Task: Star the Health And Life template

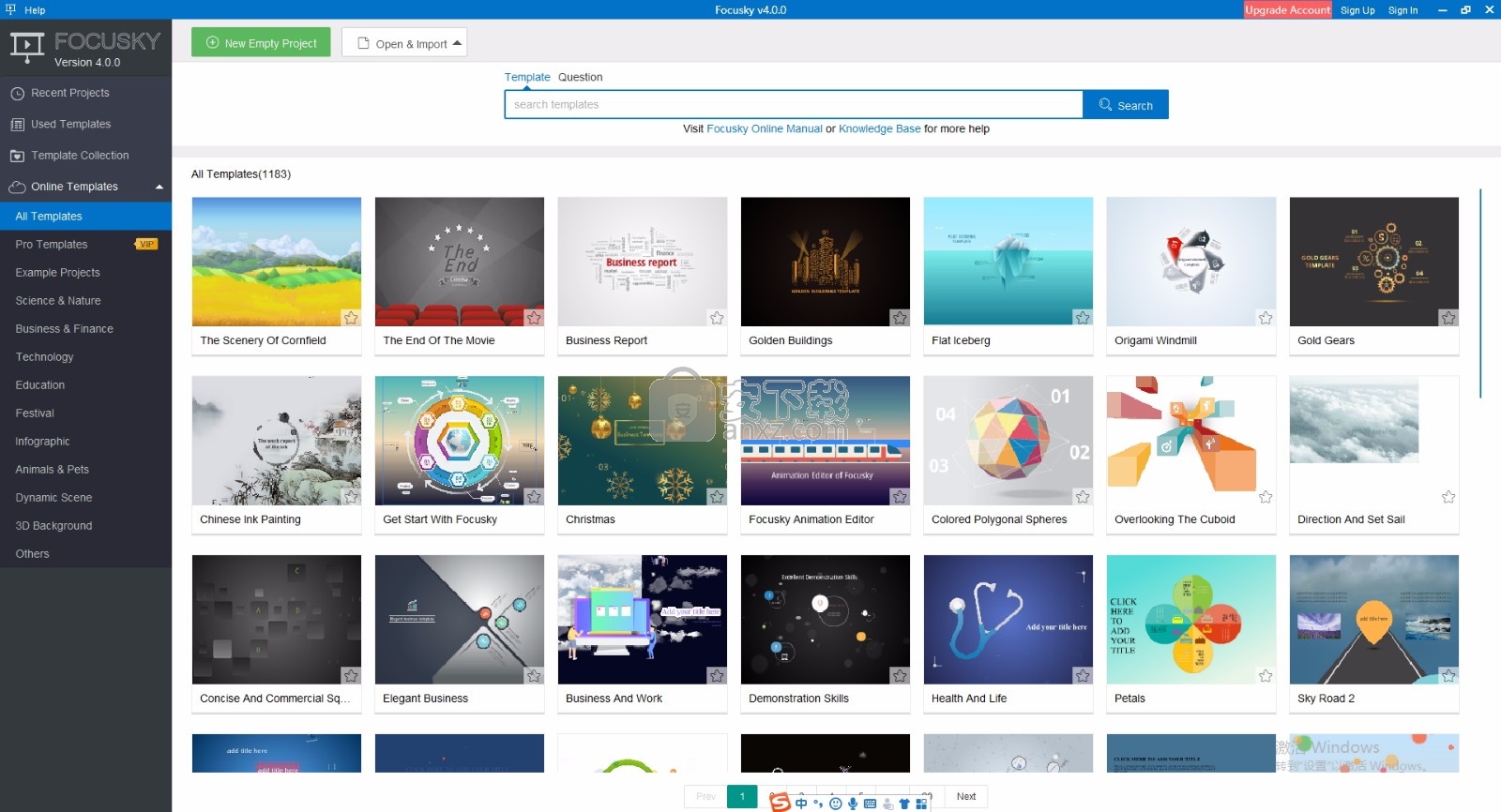Action: click(x=1083, y=676)
